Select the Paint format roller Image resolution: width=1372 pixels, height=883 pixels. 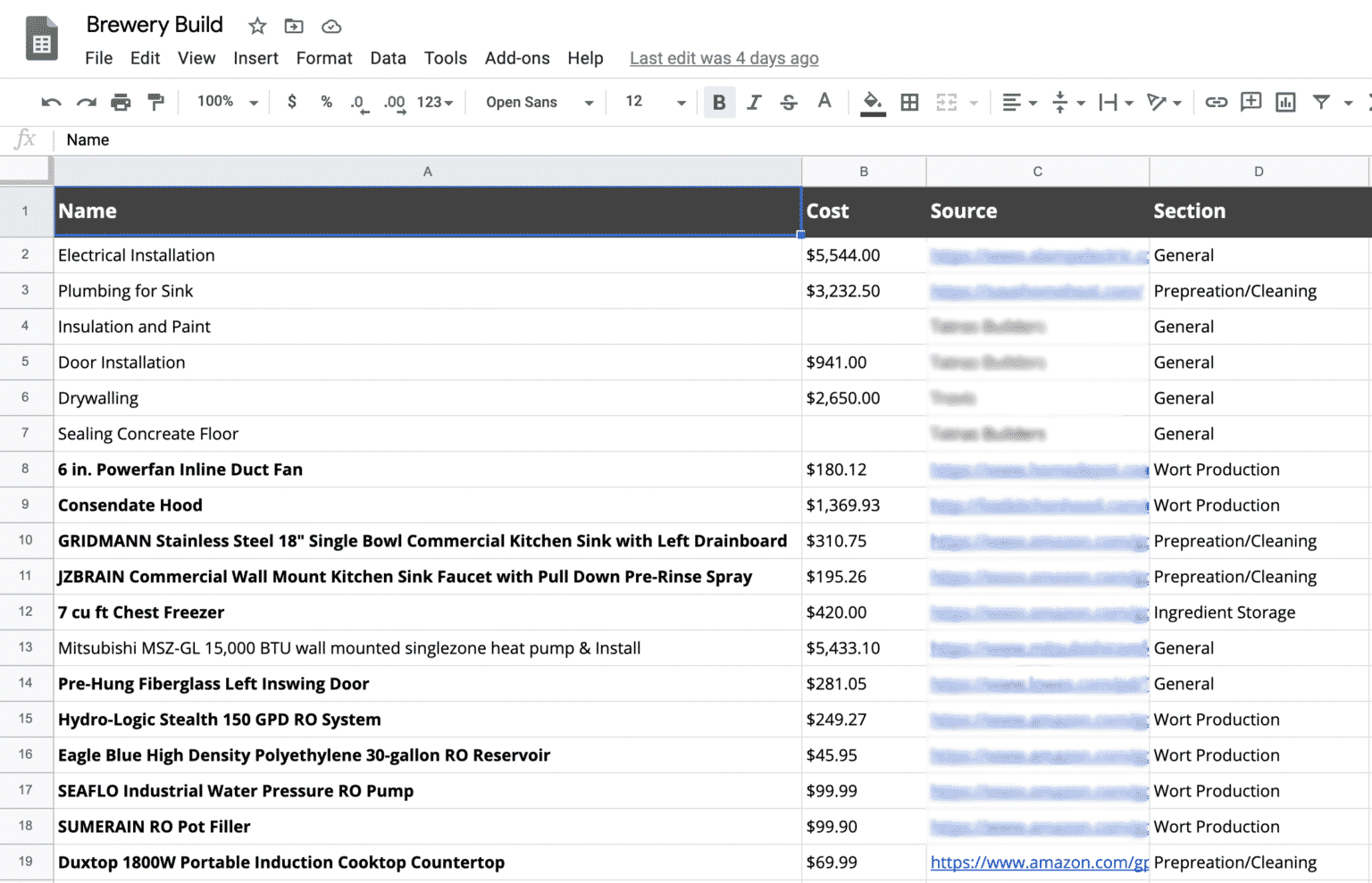(x=156, y=103)
